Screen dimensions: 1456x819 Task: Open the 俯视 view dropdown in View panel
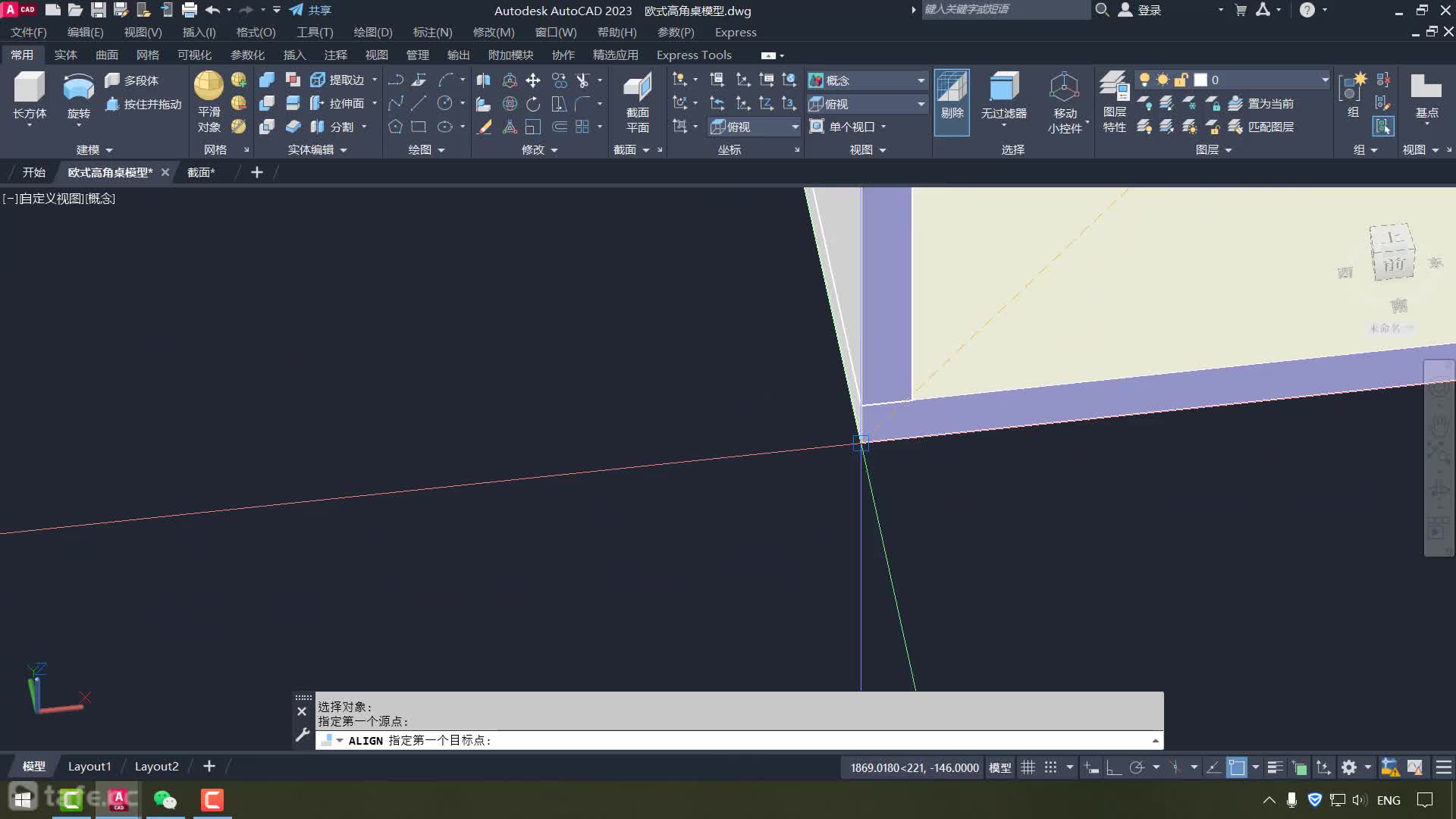tap(868, 104)
